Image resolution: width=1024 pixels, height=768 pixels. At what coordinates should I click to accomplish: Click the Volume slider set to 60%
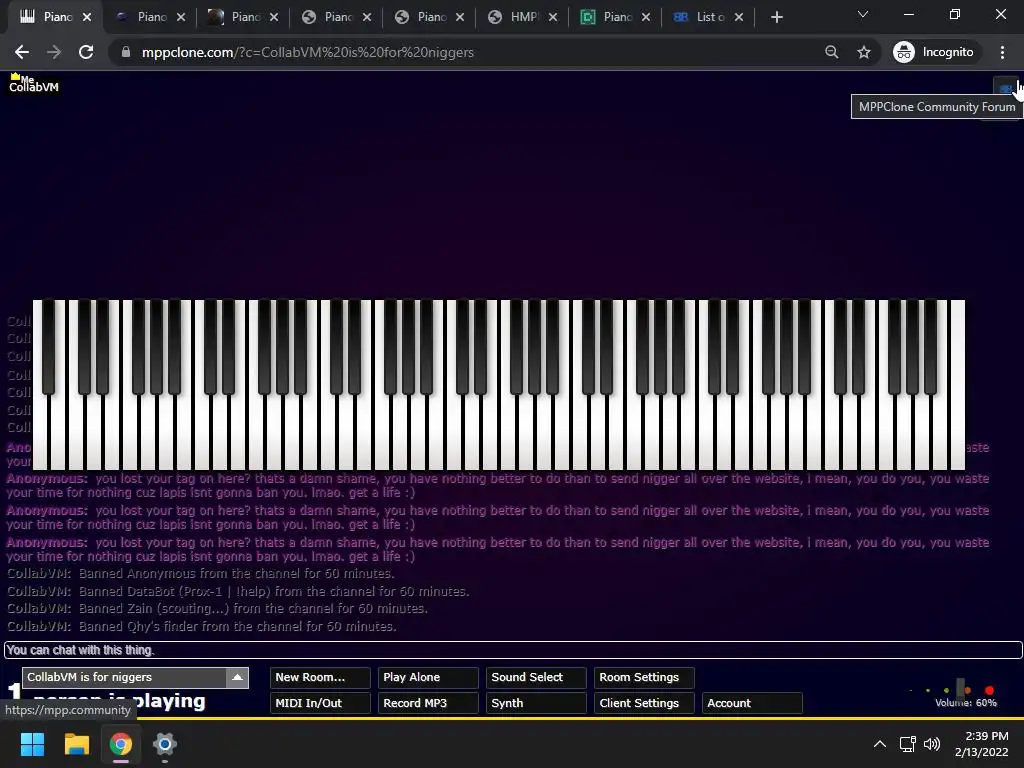(x=961, y=690)
